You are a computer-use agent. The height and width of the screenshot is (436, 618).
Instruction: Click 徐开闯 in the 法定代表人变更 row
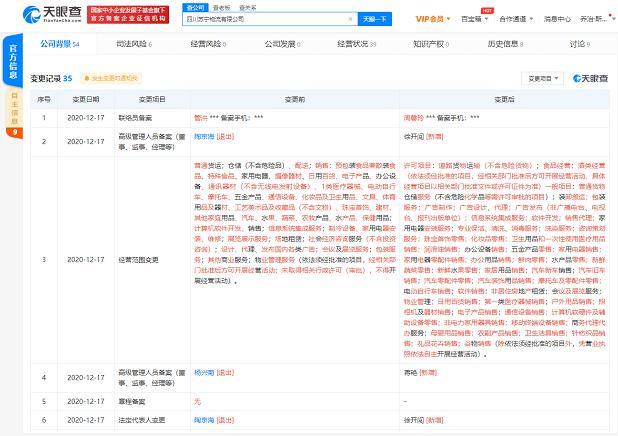click(x=413, y=420)
